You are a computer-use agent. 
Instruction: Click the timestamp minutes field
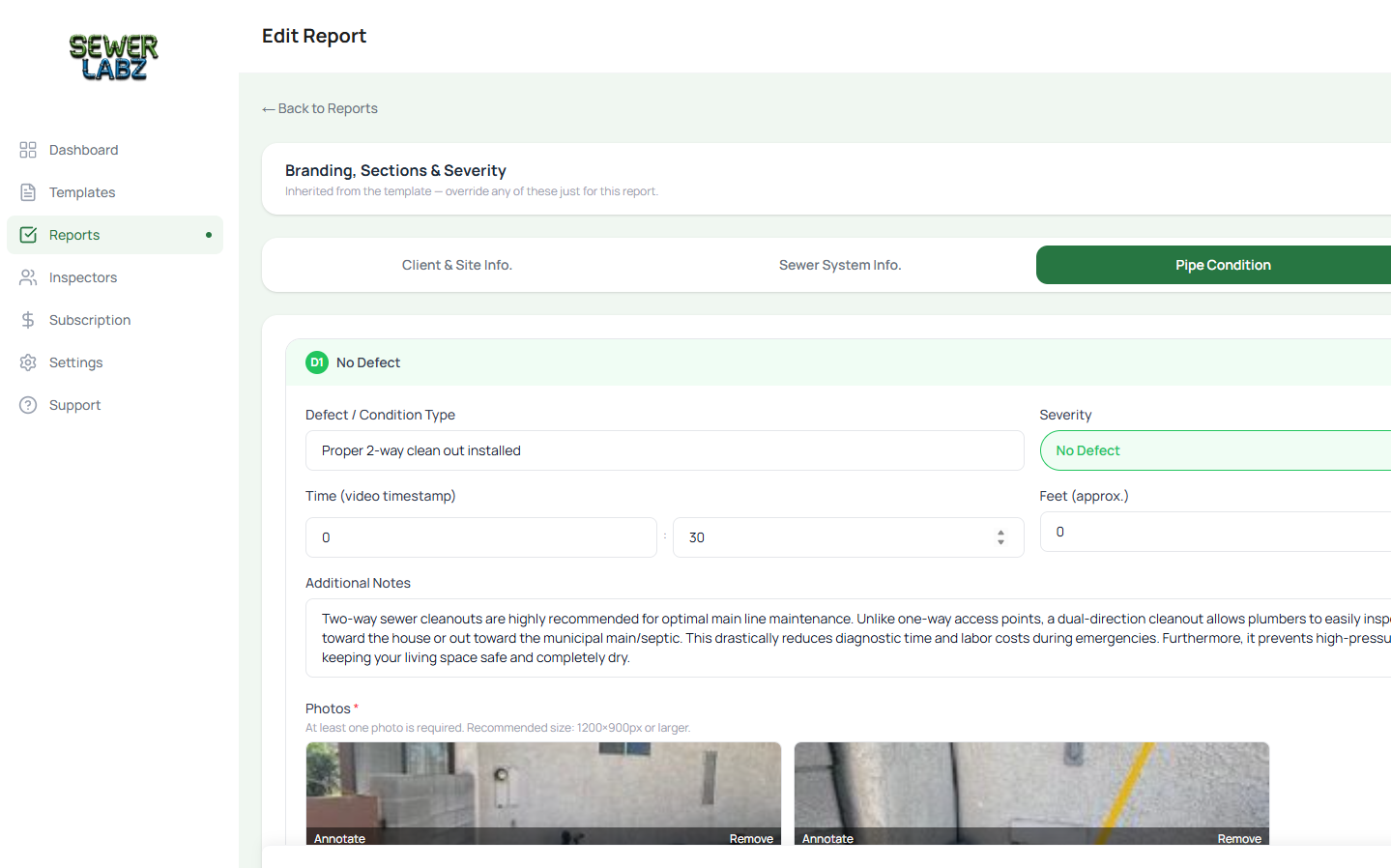point(481,537)
